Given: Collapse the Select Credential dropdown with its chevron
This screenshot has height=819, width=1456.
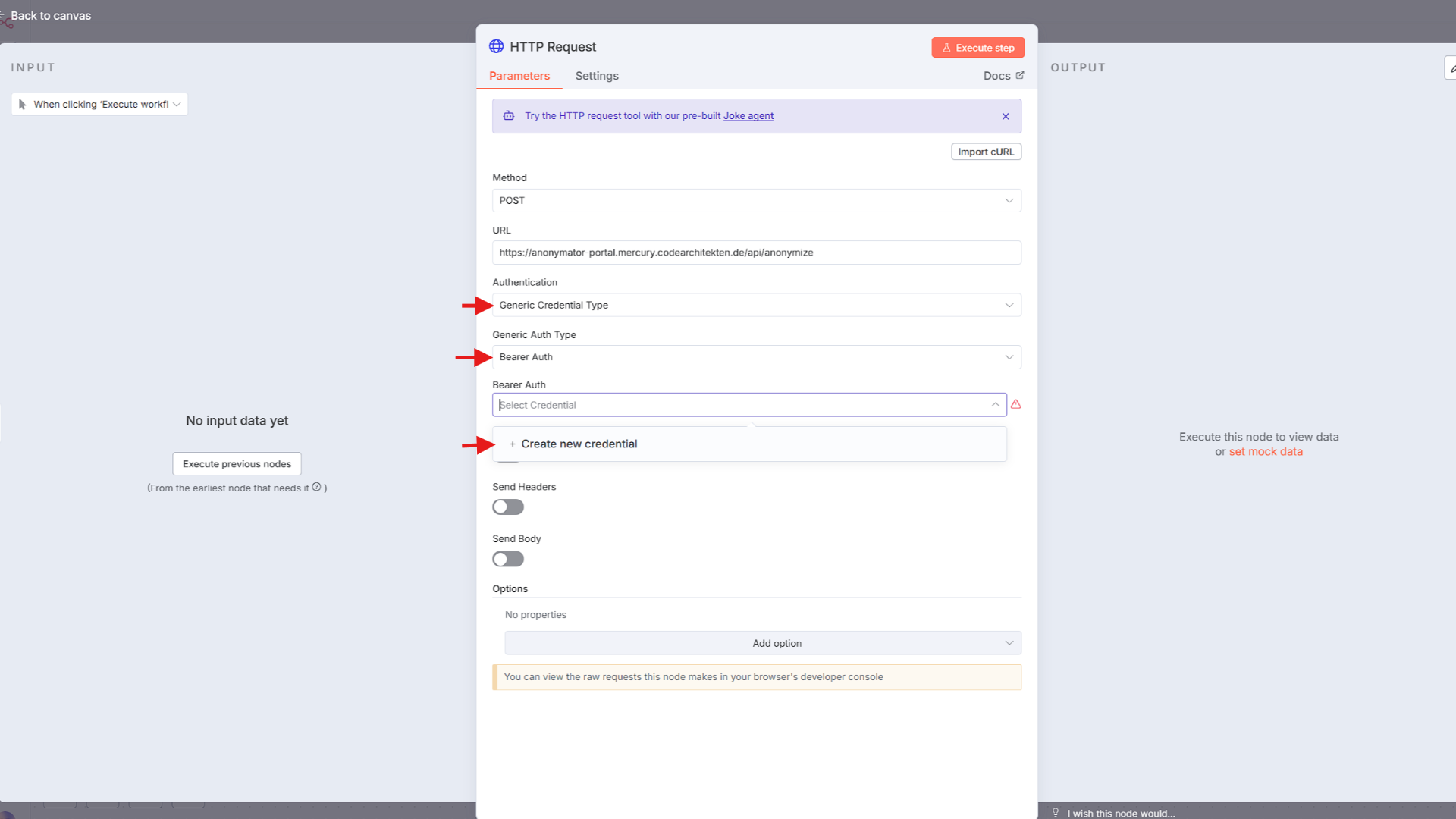Looking at the screenshot, I should click(996, 404).
